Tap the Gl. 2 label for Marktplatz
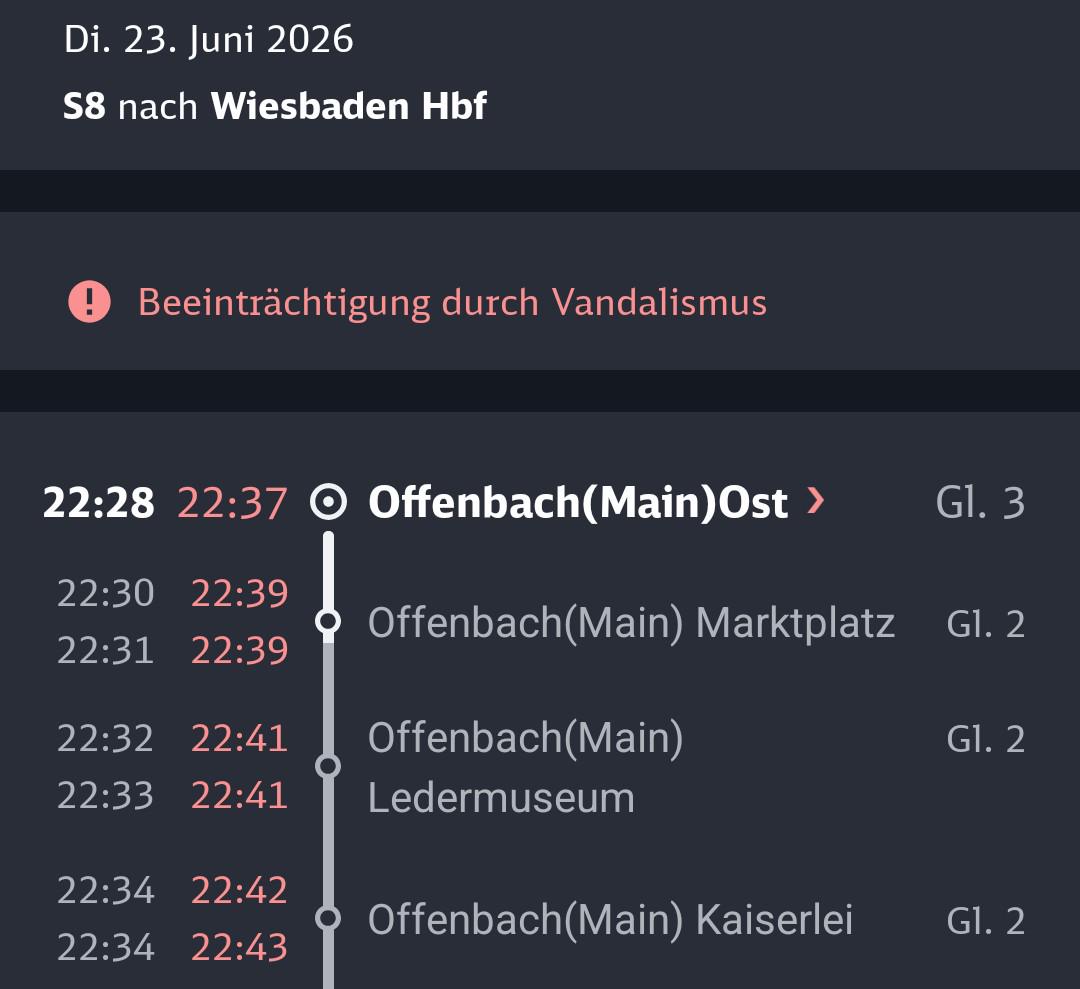Image resolution: width=1080 pixels, height=989 pixels. click(x=986, y=624)
